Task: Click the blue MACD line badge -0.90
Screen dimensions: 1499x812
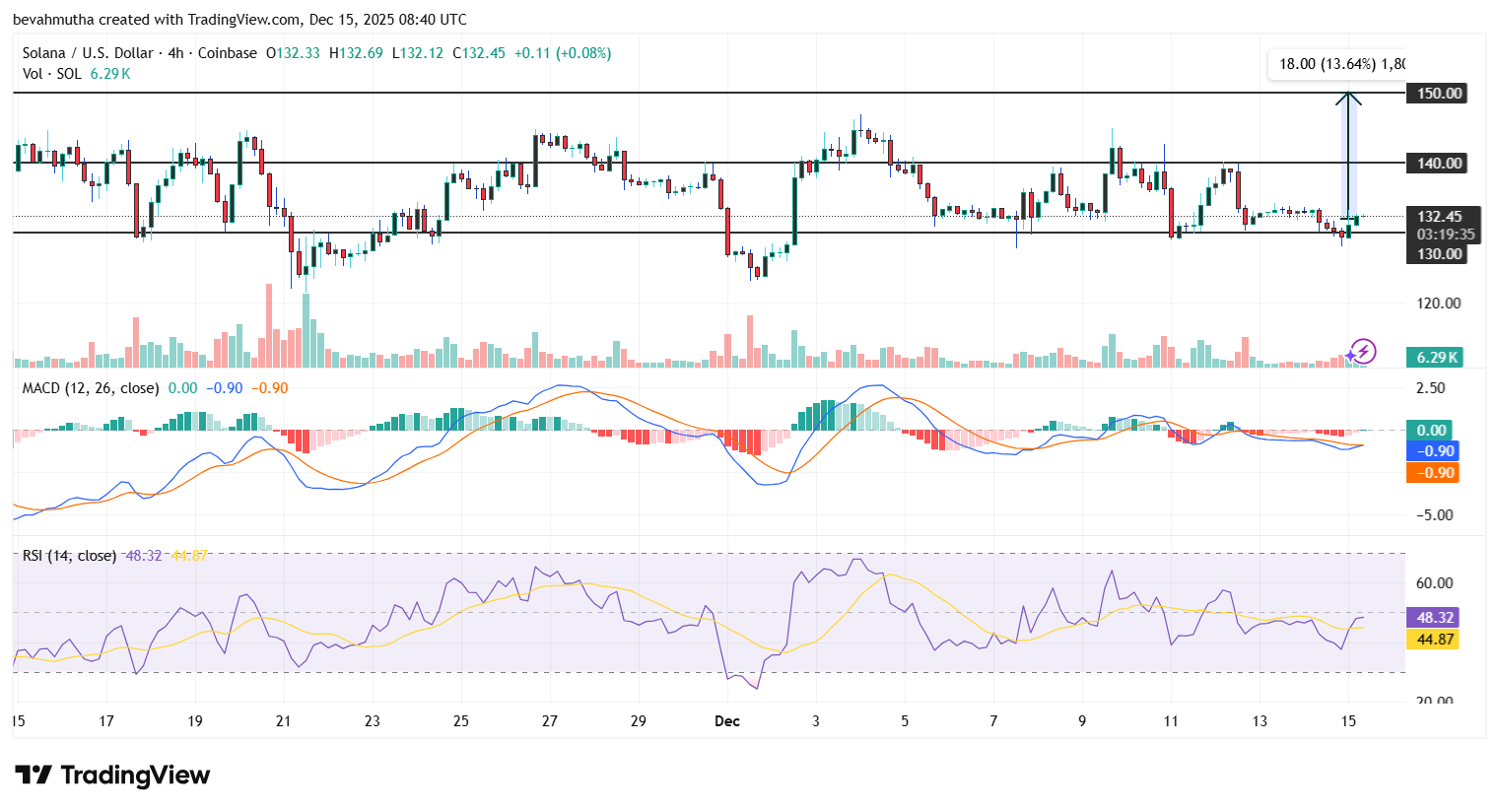Action: pyautogui.click(x=1431, y=450)
